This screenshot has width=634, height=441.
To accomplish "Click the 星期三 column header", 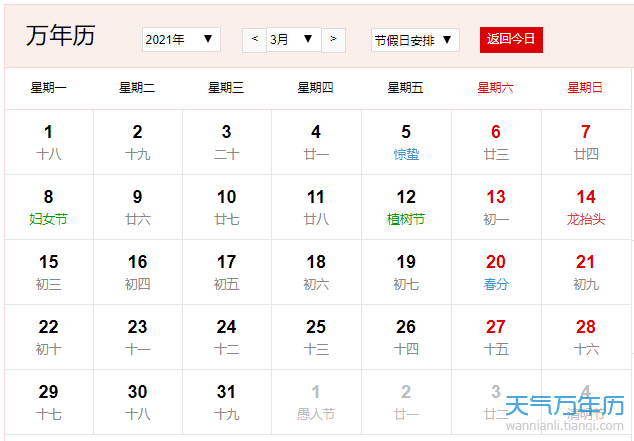I will tap(226, 88).
